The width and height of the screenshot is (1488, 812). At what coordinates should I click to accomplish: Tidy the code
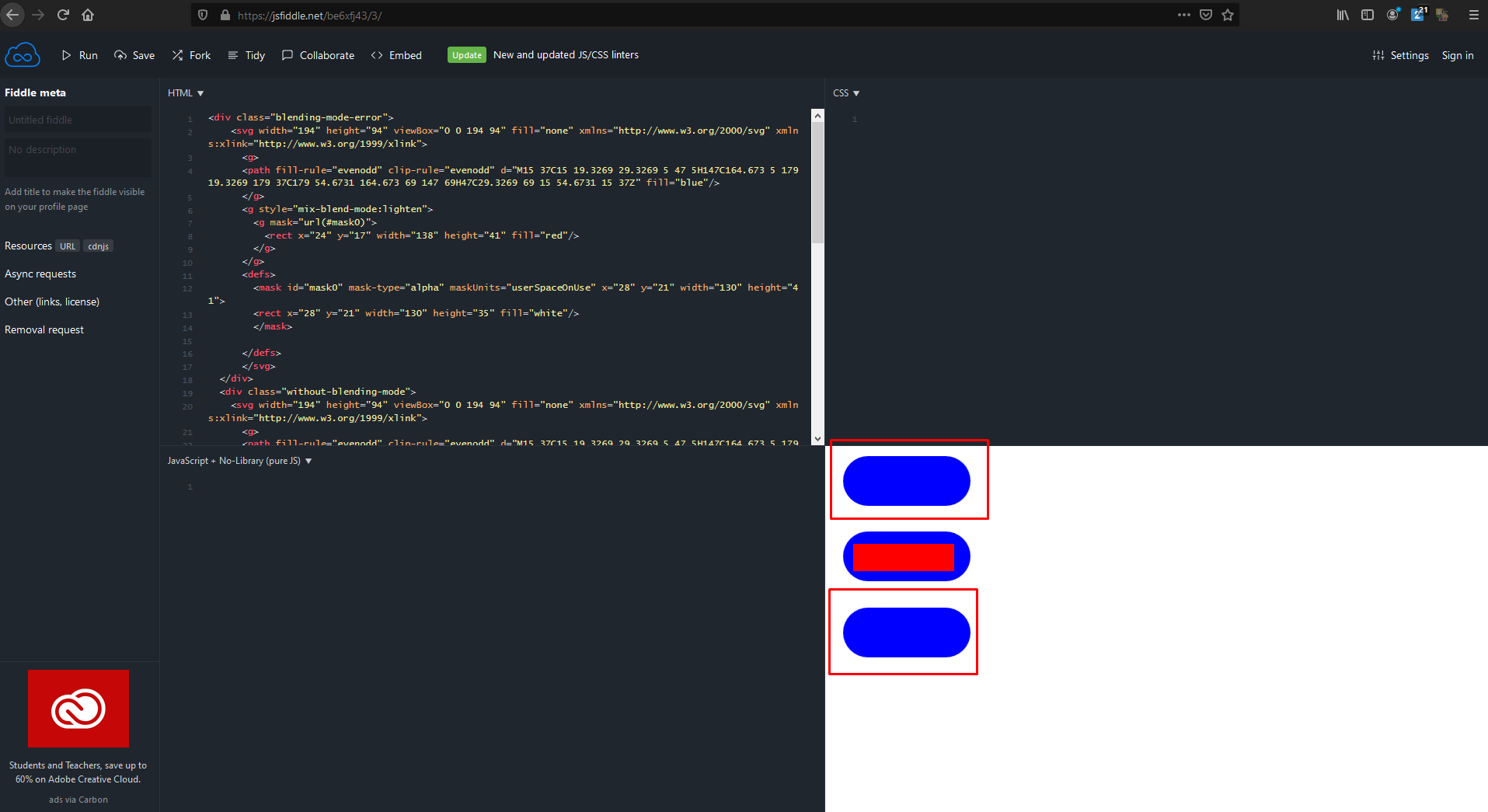pyautogui.click(x=246, y=55)
